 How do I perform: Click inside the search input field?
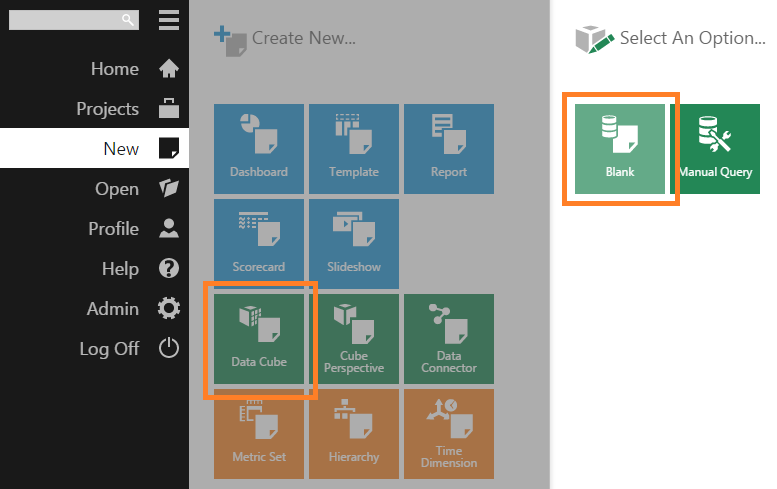pos(64,19)
